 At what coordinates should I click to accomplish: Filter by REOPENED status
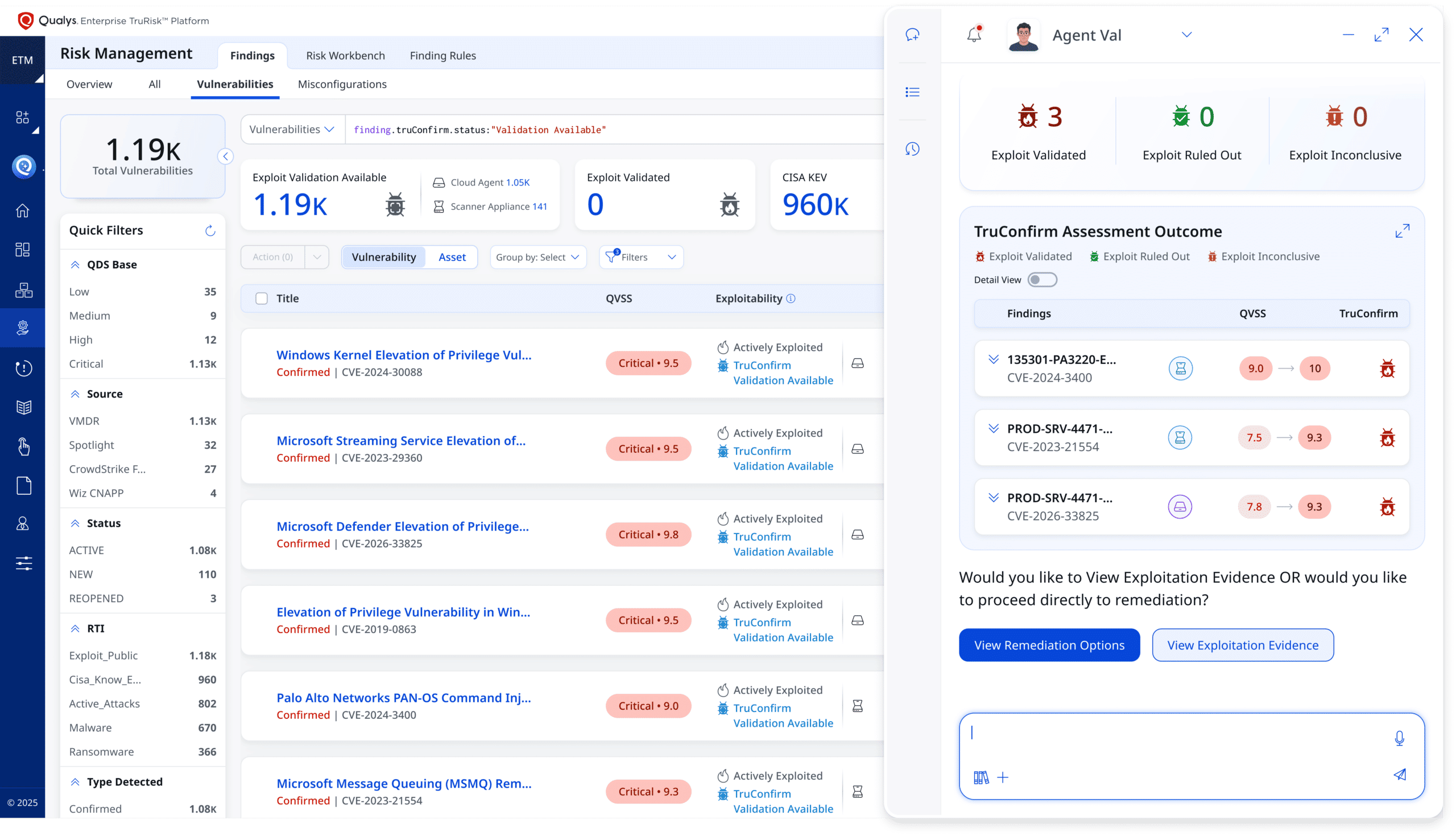point(142,598)
